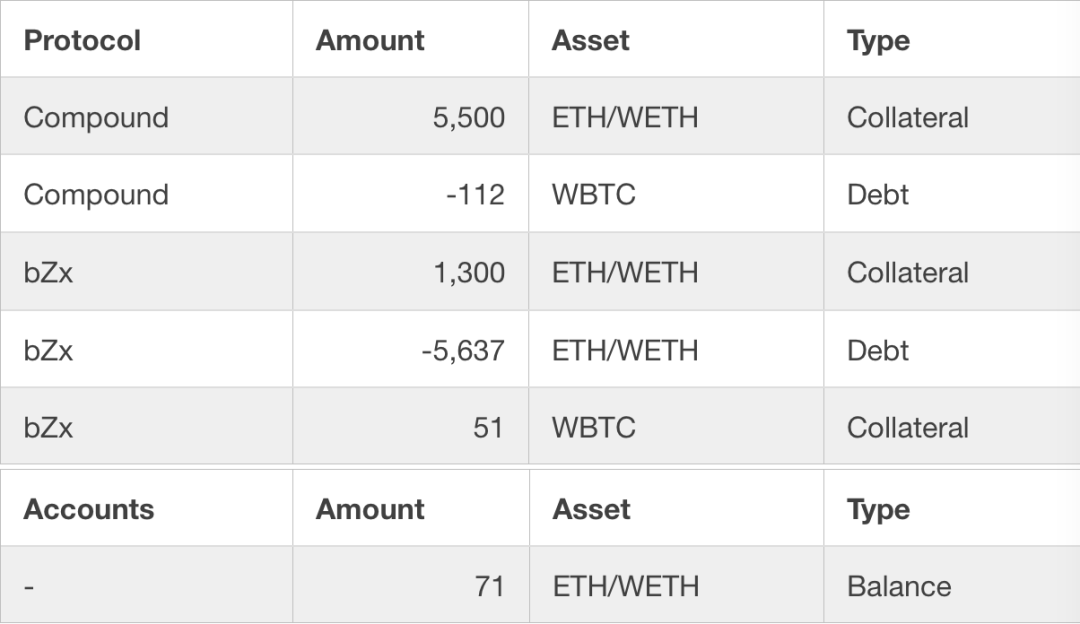Click Collateral in the Compound 5,500 row
The height and width of the screenshot is (624, 1080).
coord(908,117)
